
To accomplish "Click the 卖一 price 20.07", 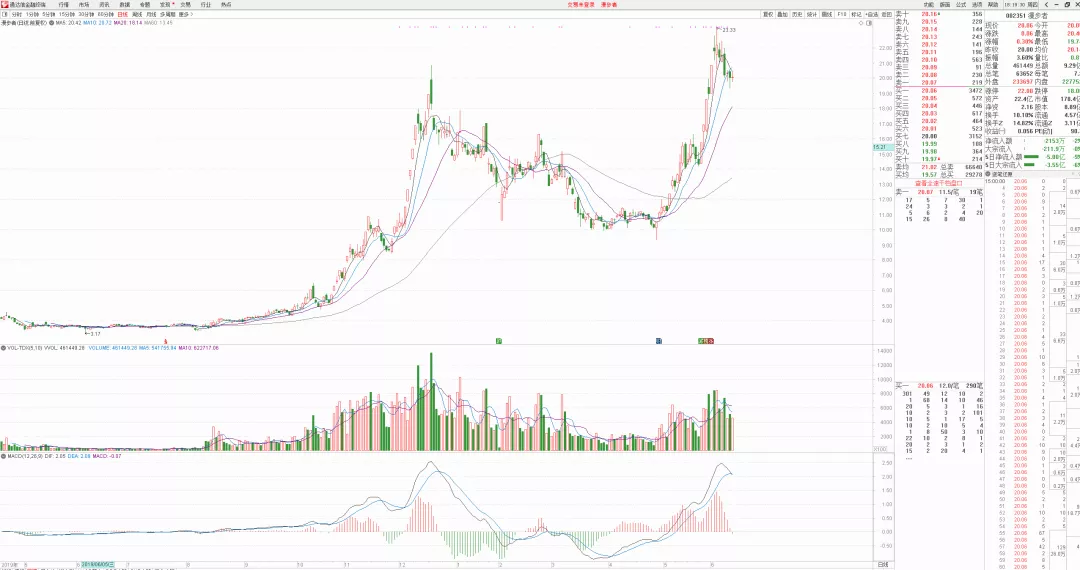I will [929, 83].
